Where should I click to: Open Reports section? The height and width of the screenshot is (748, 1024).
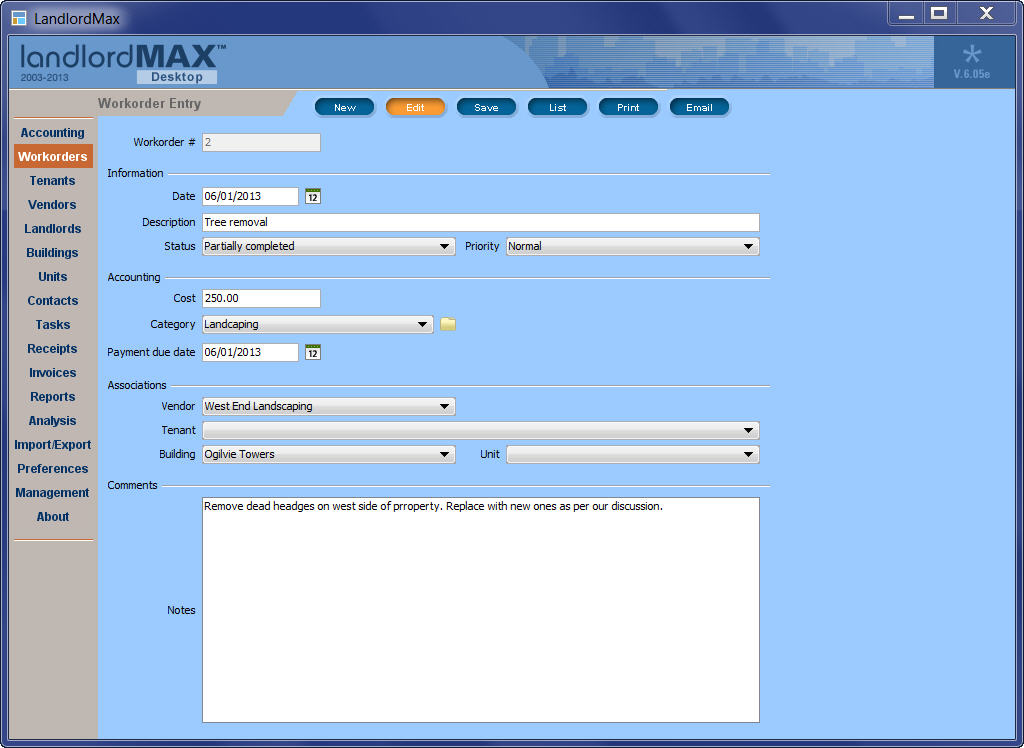tap(52, 397)
